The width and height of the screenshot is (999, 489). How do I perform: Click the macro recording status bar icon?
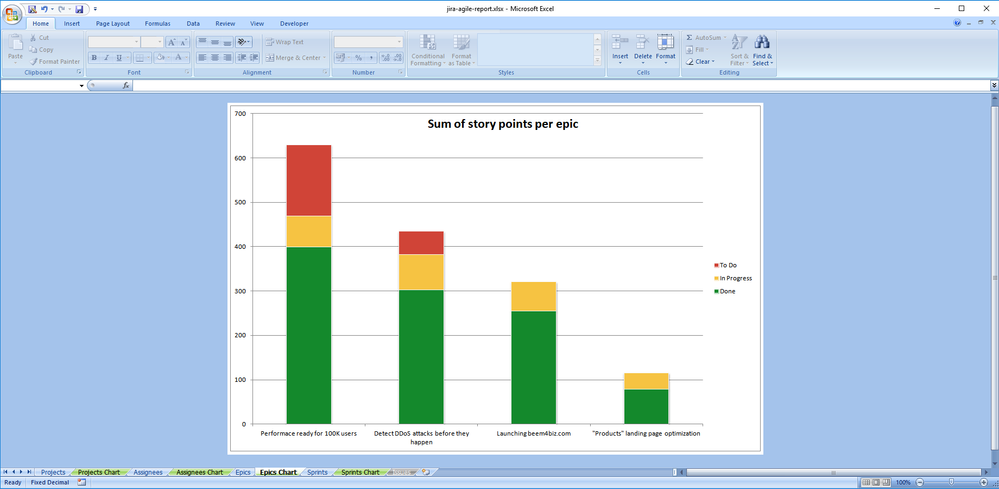(82, 482)
